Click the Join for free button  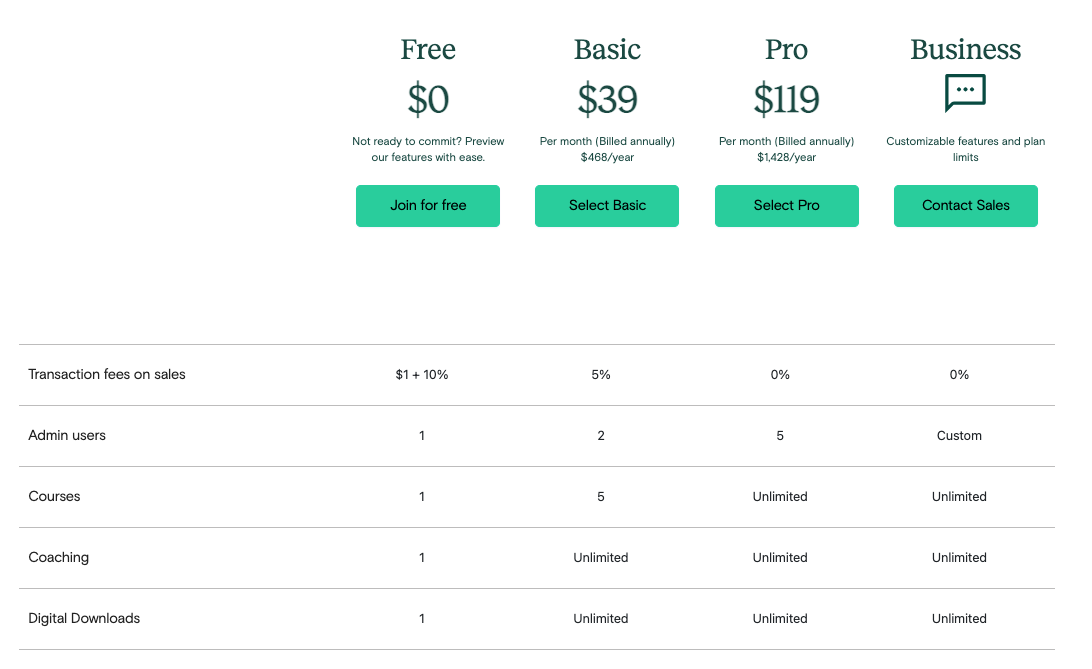click(428, 206)
